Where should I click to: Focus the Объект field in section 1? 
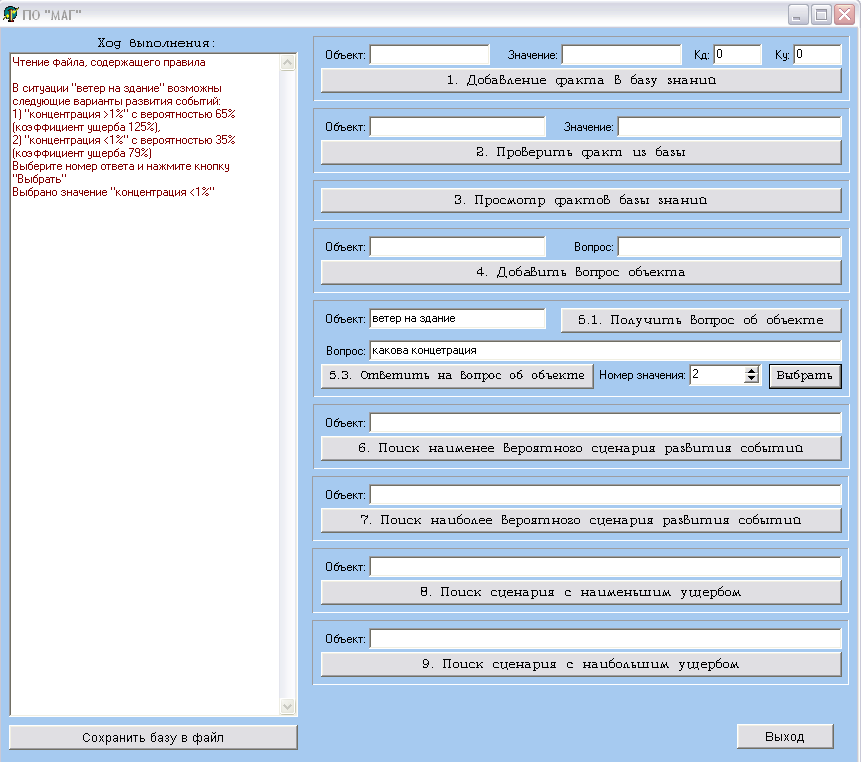(429, 55)
